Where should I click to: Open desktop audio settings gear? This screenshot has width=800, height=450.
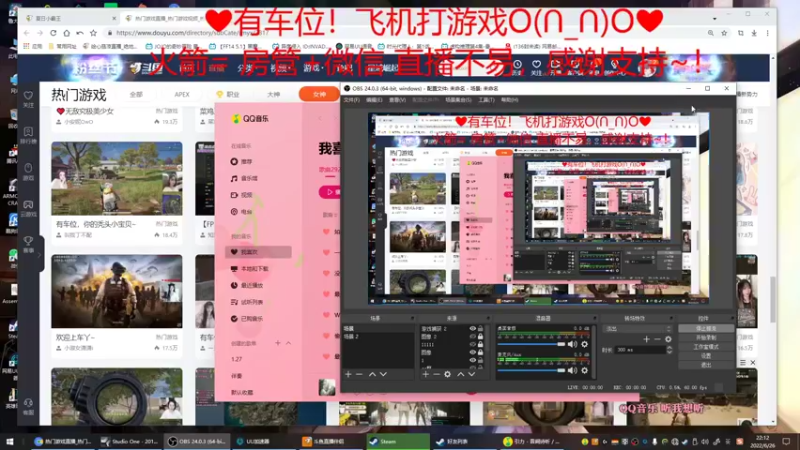point(585,344)
